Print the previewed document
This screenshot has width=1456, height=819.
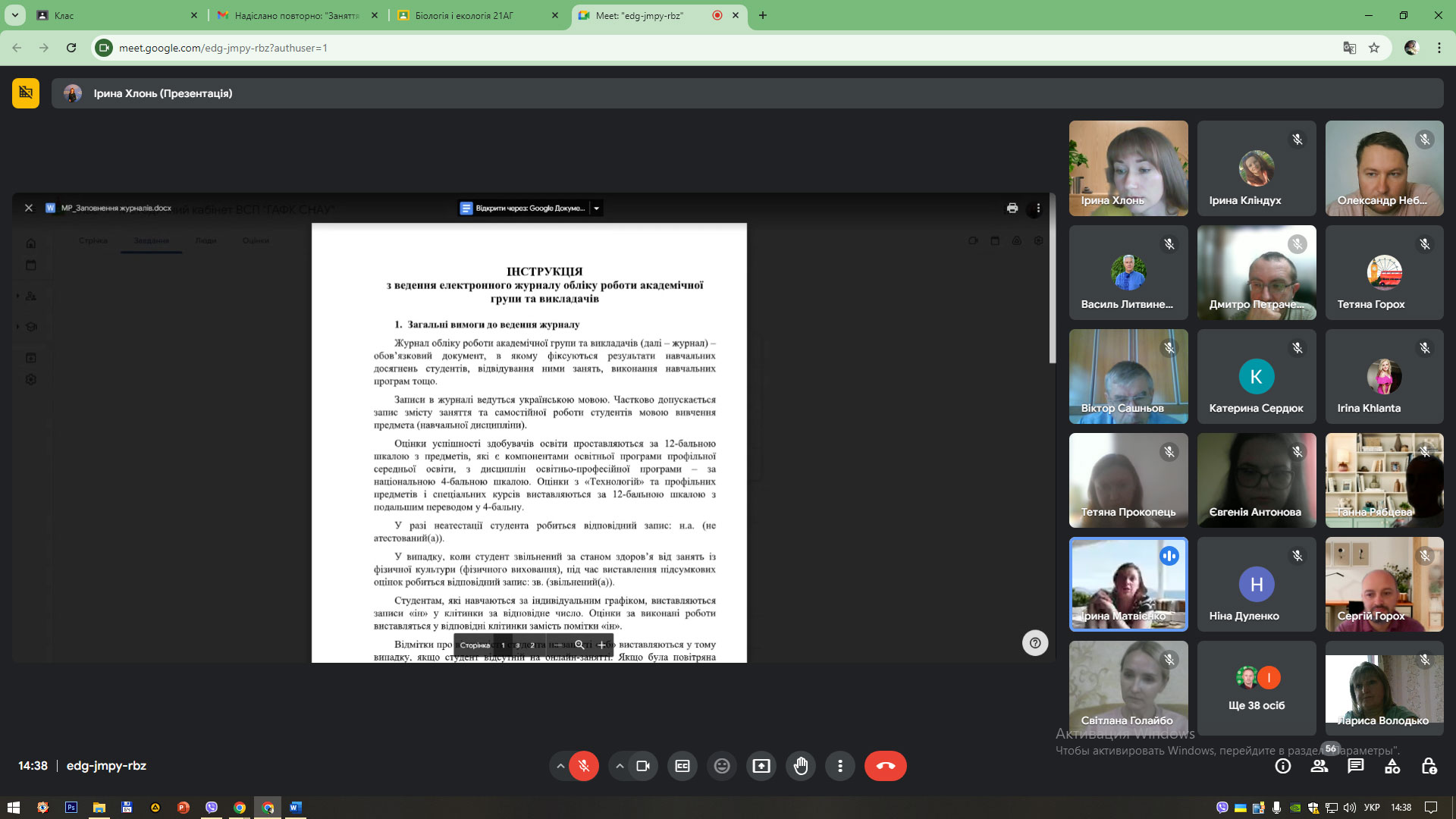(1012, 208)
